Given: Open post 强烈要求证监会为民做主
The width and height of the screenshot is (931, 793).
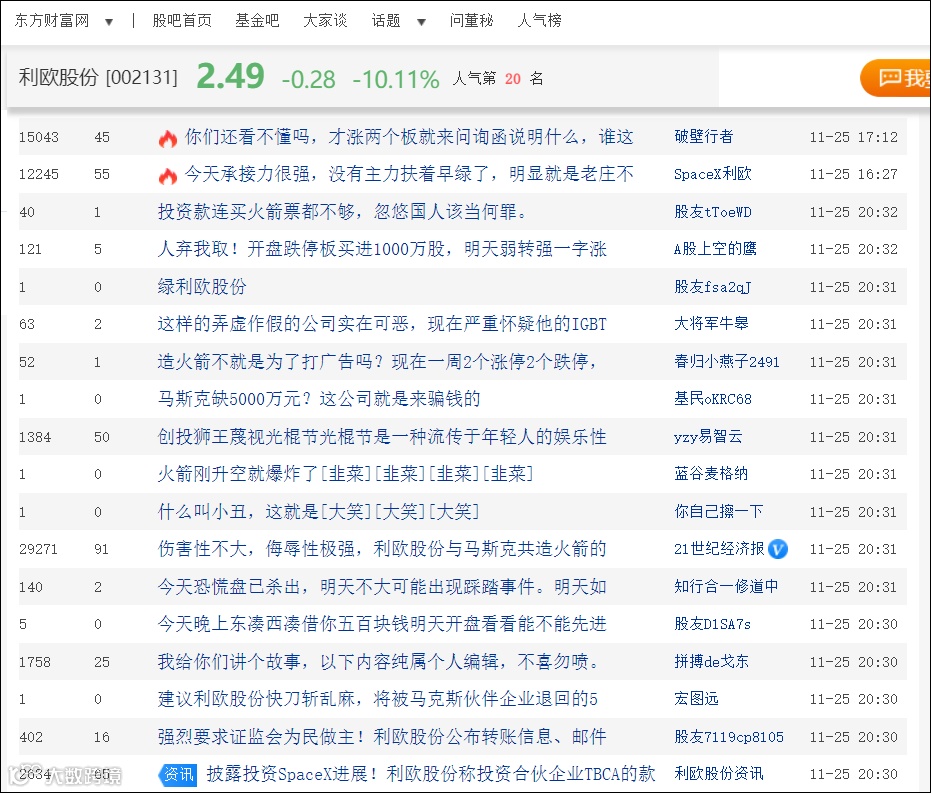Looking at the screenshot, I should pos(382,737).
